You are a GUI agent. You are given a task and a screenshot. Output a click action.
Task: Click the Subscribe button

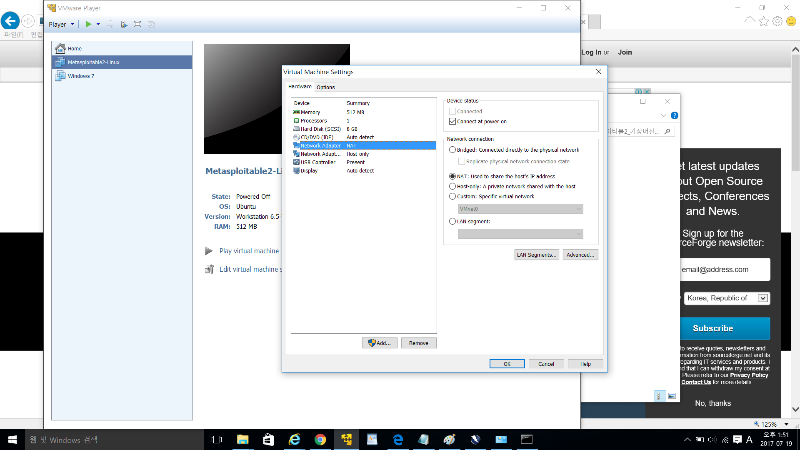tap(724, 329)
